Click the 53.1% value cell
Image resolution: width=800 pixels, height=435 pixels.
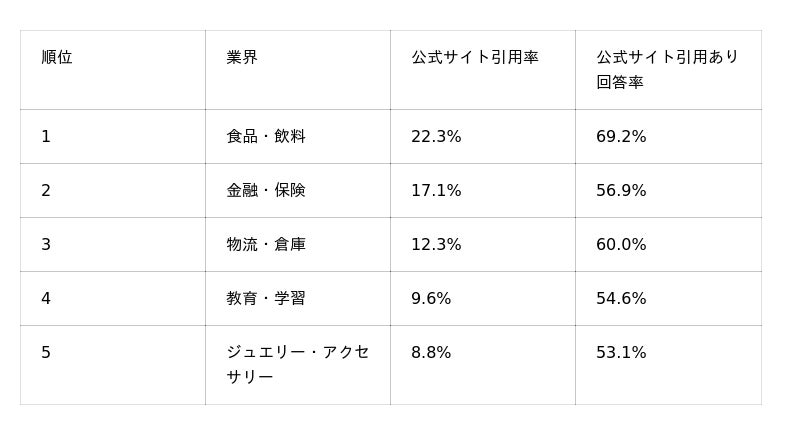pyautogui.click(x=668, y=365)
